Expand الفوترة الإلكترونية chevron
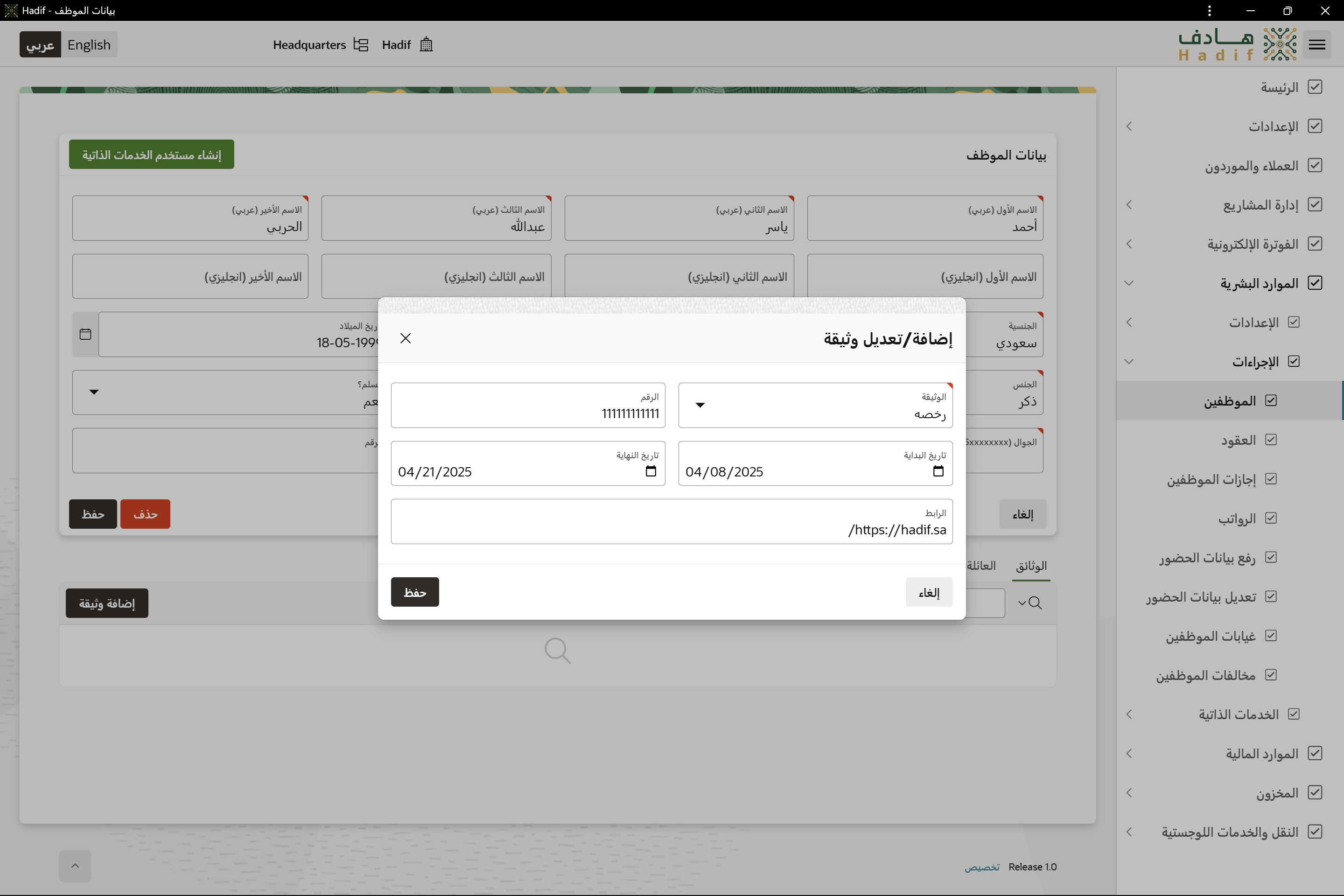 coord(1128,244)
